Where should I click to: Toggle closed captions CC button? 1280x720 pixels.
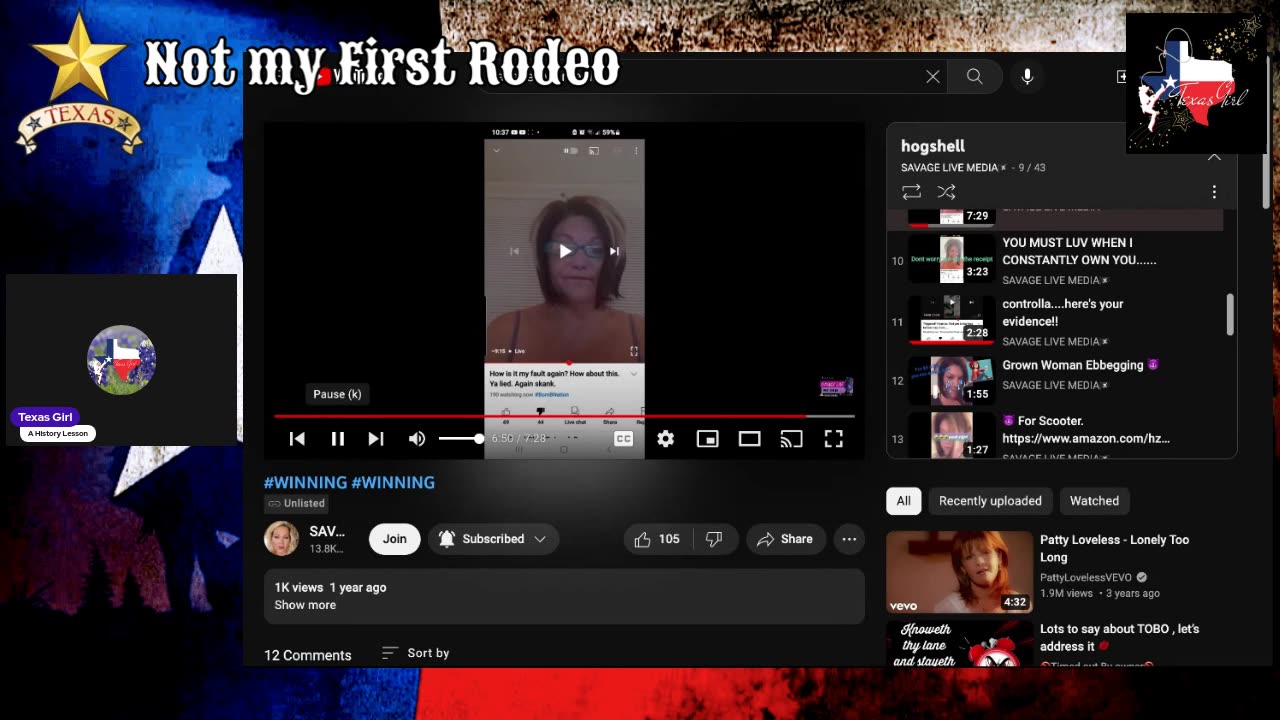[x=623, y=439]
